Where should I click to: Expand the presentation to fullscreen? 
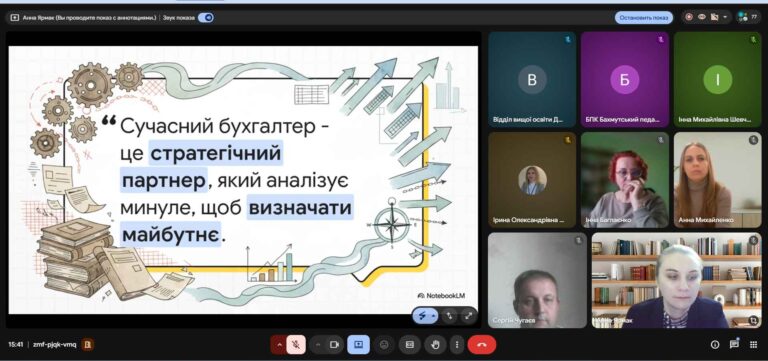(468, 316)
